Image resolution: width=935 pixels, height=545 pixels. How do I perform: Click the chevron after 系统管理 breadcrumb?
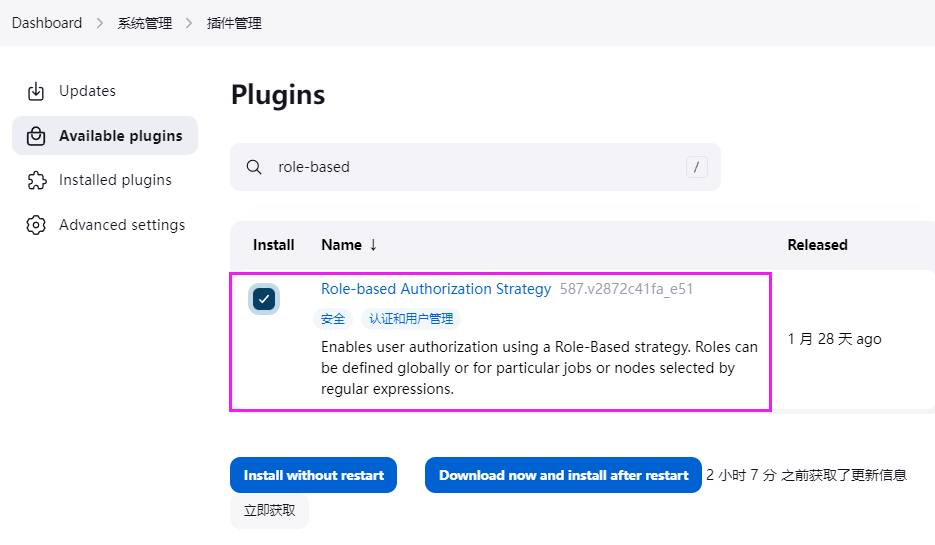tap(190, 23)
